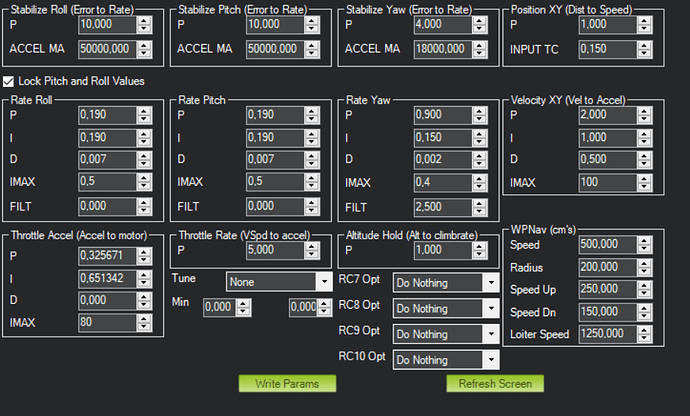Click Throttle Rate P value field
690x416 pixels.
(x=275, y=250)
